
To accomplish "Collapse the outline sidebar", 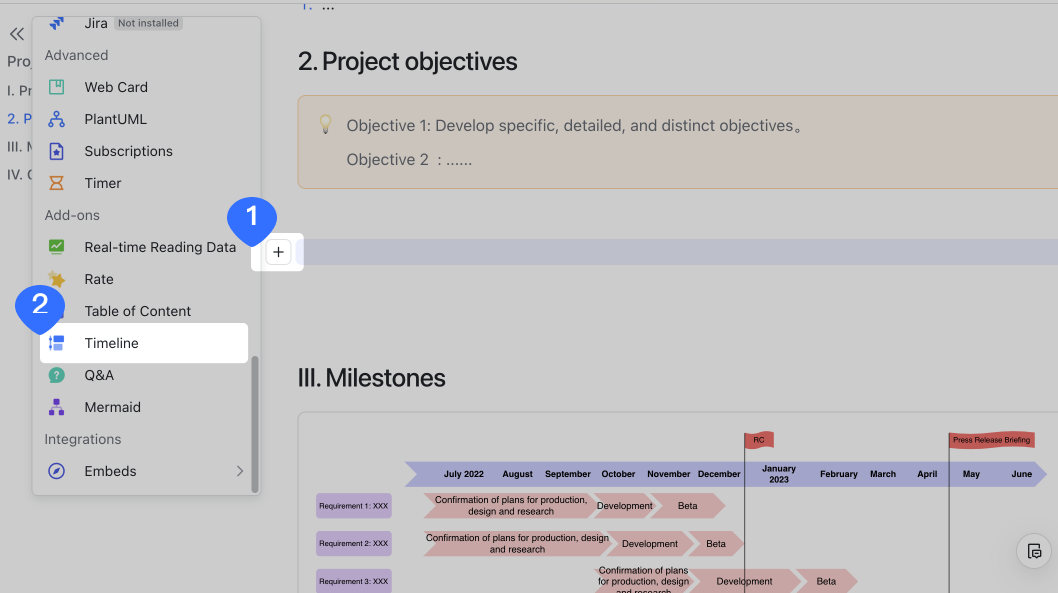I will (16, 33).
